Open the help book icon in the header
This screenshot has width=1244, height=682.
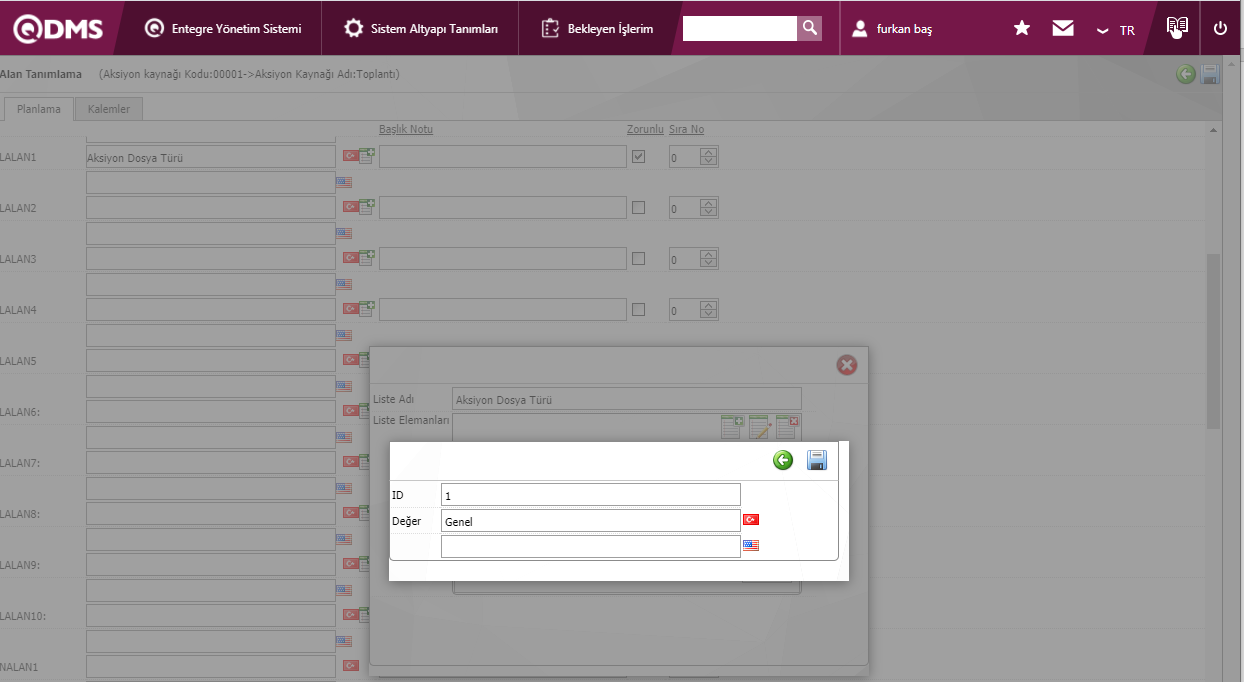point(1177,27)
